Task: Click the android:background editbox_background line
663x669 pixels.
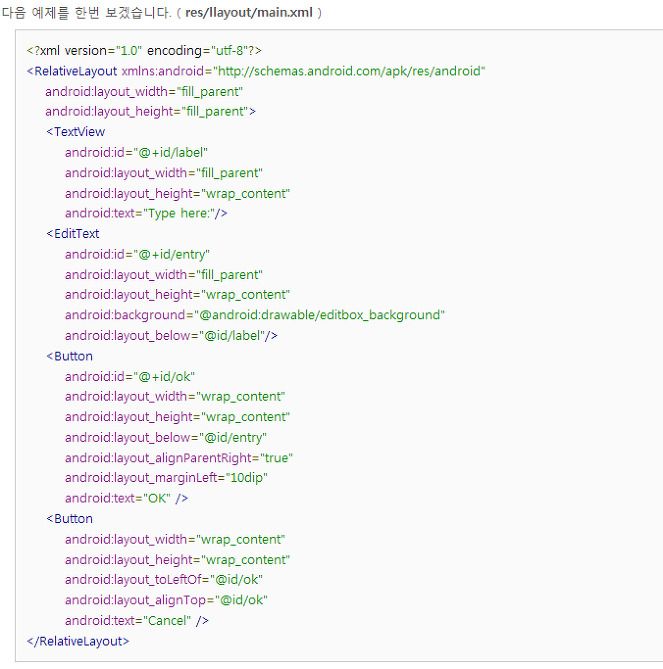Action: (255, 315)
